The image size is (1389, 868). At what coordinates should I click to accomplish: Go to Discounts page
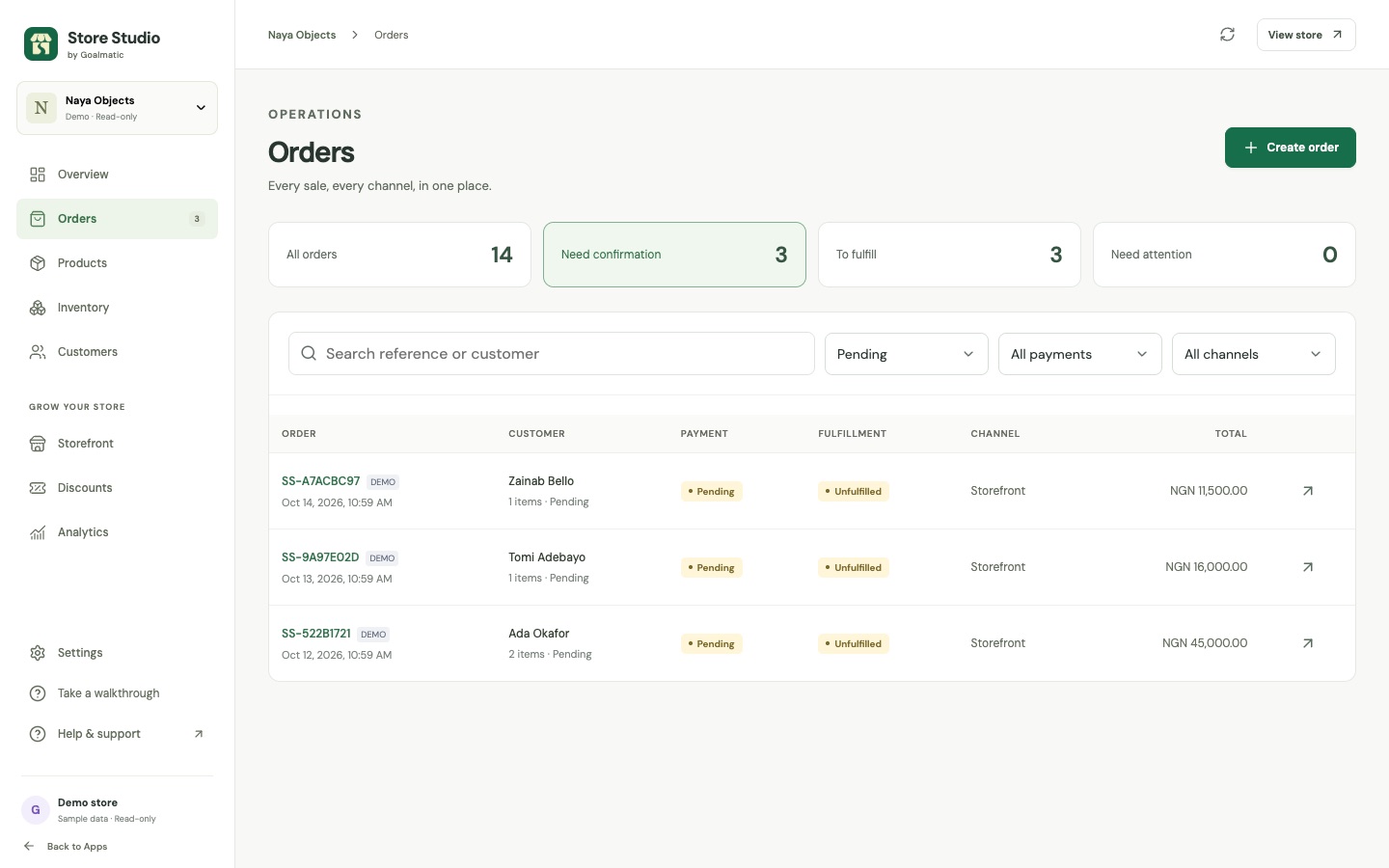tap(117, 488)
